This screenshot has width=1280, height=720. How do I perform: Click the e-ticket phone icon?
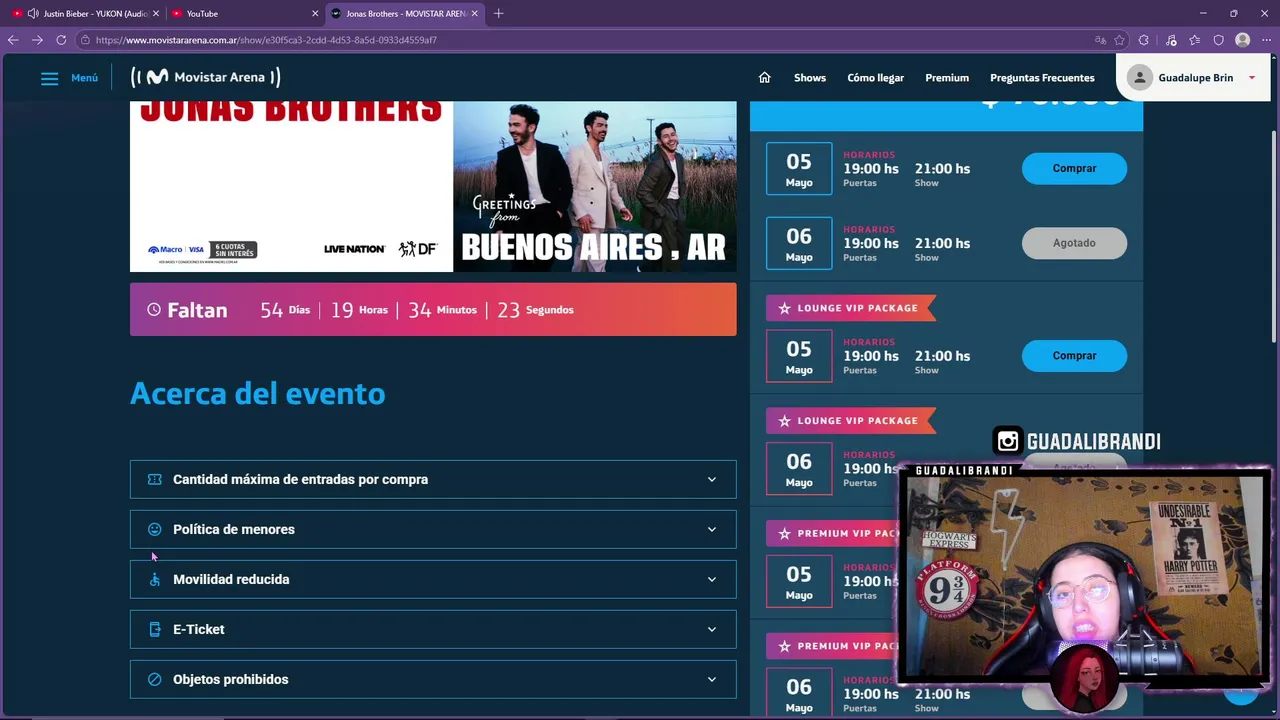pyautogui.click(x=154, y=629)
